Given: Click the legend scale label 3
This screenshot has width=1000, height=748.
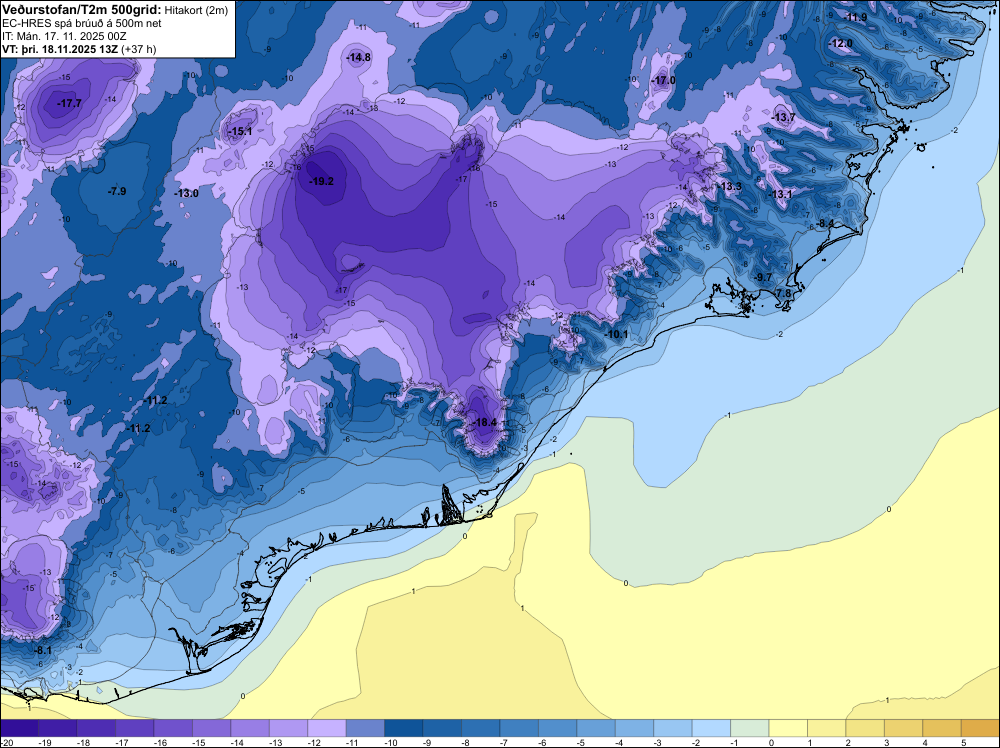Looking at the screenshot, I should 887,742.
